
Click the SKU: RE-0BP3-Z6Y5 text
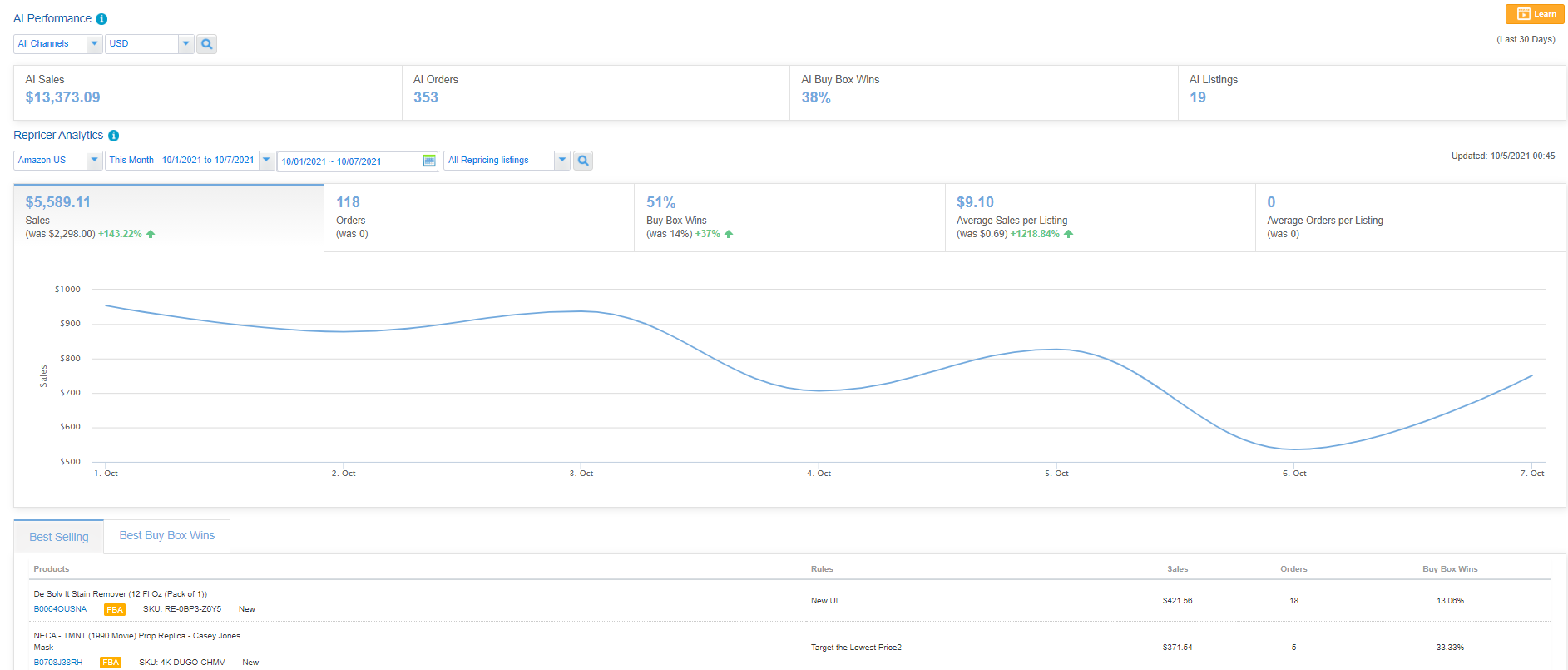[182, 609]
